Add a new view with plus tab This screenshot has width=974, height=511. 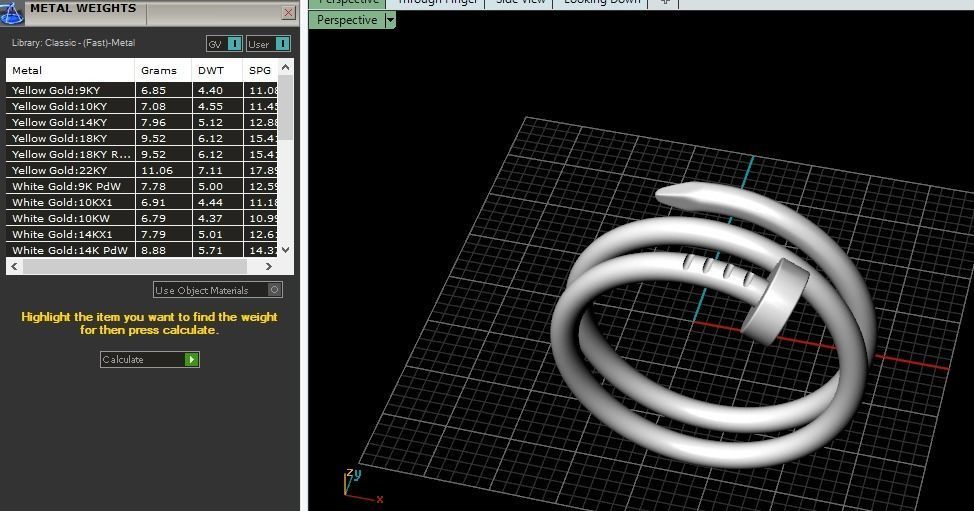664,2
